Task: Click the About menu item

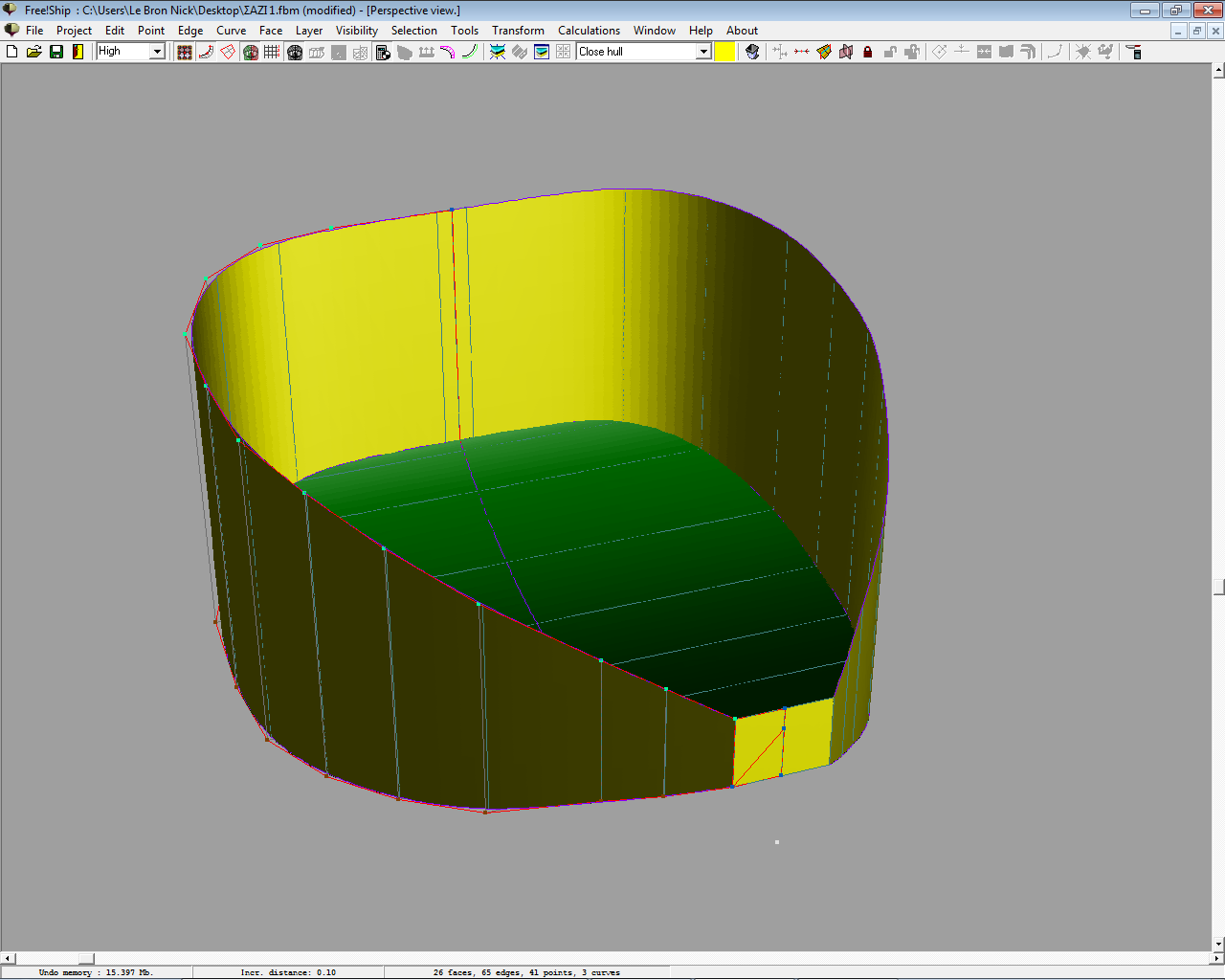Action: click(x=742, y=31)
